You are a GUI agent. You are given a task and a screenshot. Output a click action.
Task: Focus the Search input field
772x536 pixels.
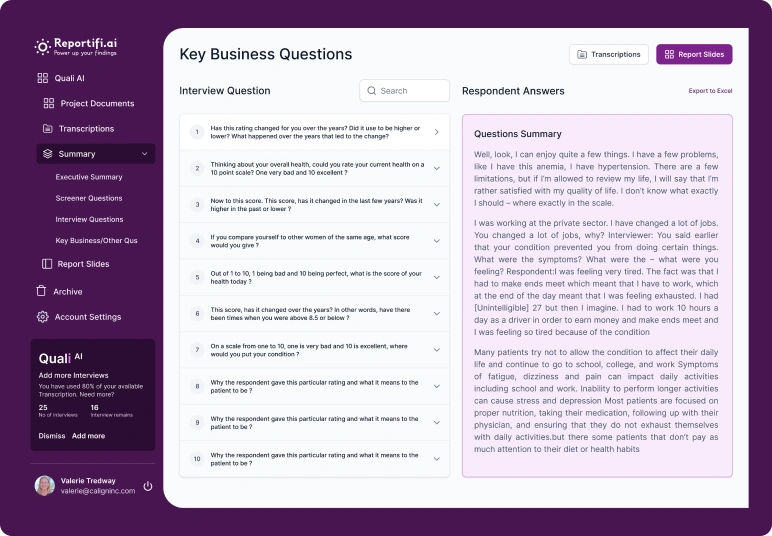pos(405,91)
